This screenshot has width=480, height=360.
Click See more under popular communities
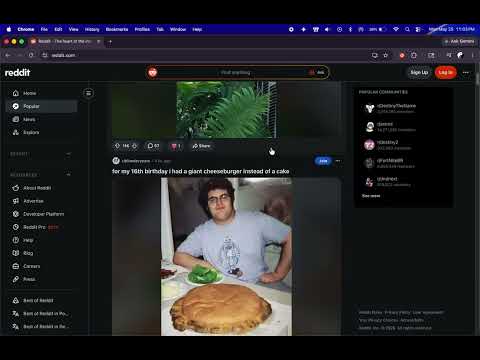coord(371,196)
